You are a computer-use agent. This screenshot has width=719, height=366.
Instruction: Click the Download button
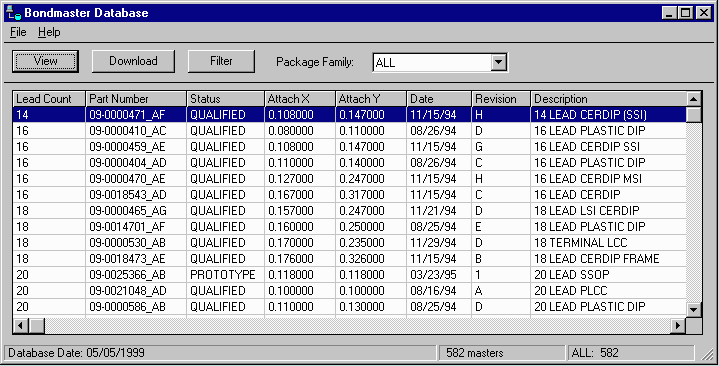(x=133, y=61)
